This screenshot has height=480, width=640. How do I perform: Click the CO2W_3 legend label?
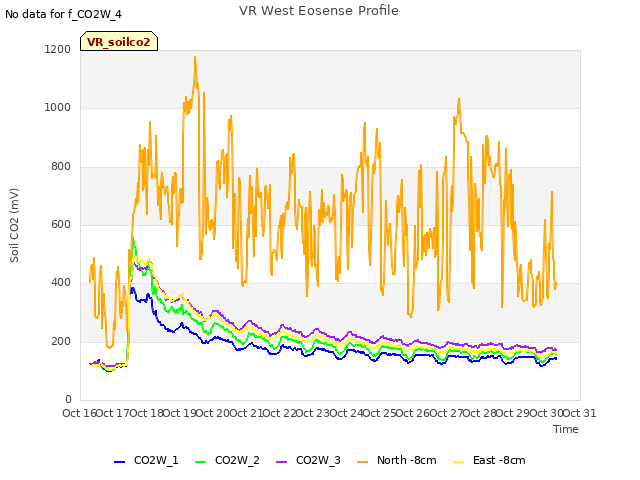[318, 460]
